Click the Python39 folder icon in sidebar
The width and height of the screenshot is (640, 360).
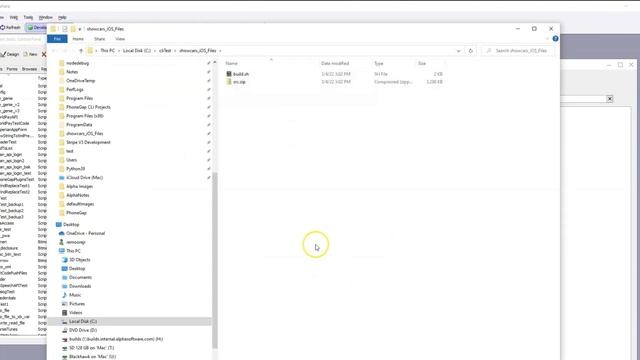(62, 169)
